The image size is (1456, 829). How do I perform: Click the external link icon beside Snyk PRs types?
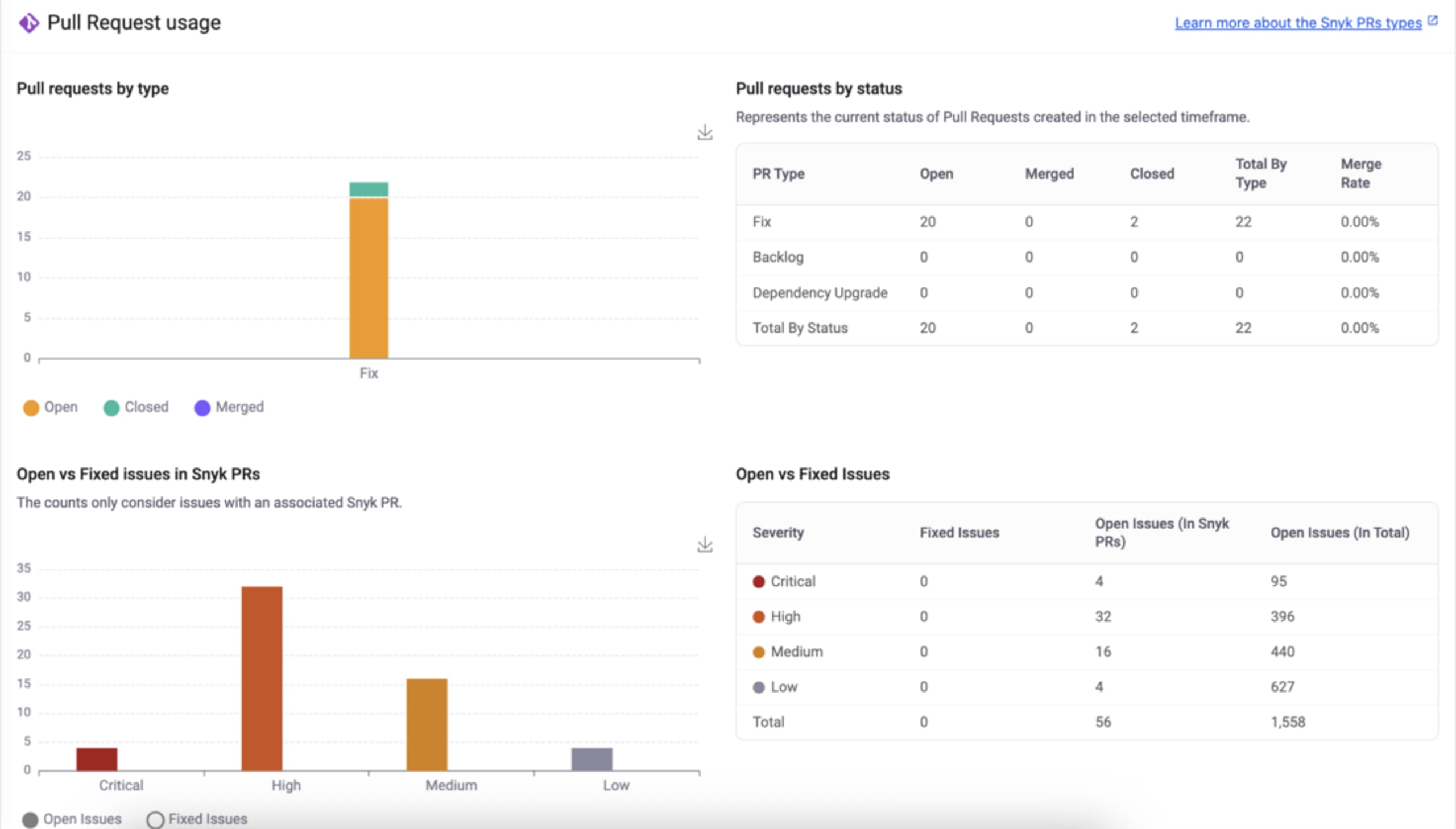(1433, 21)
